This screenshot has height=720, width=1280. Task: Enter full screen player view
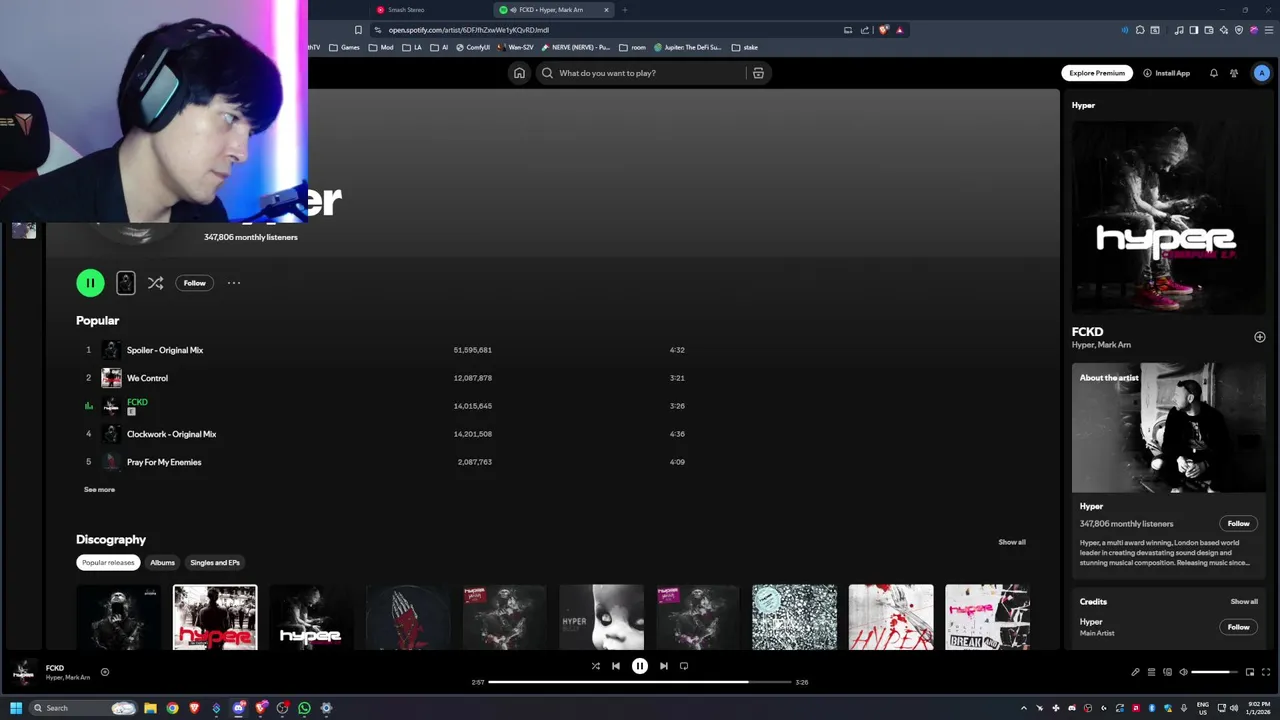1266,672
